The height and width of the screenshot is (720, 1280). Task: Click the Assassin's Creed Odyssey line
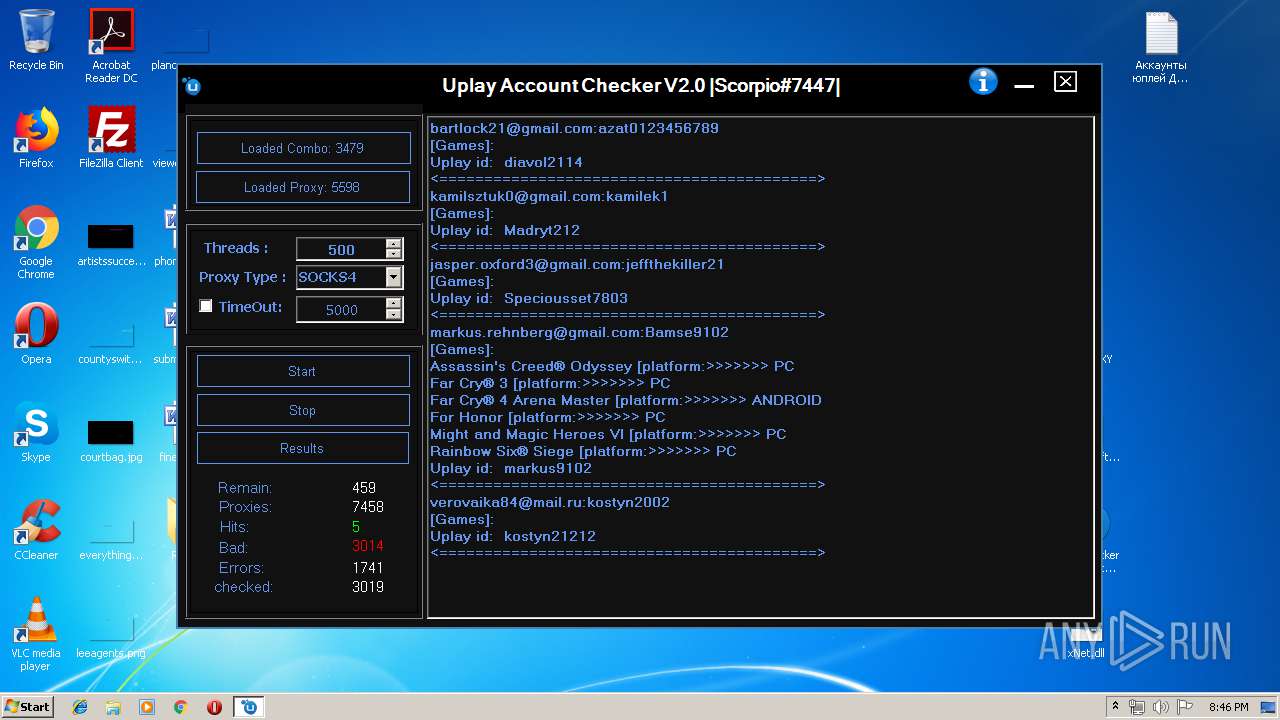point(612,366)
